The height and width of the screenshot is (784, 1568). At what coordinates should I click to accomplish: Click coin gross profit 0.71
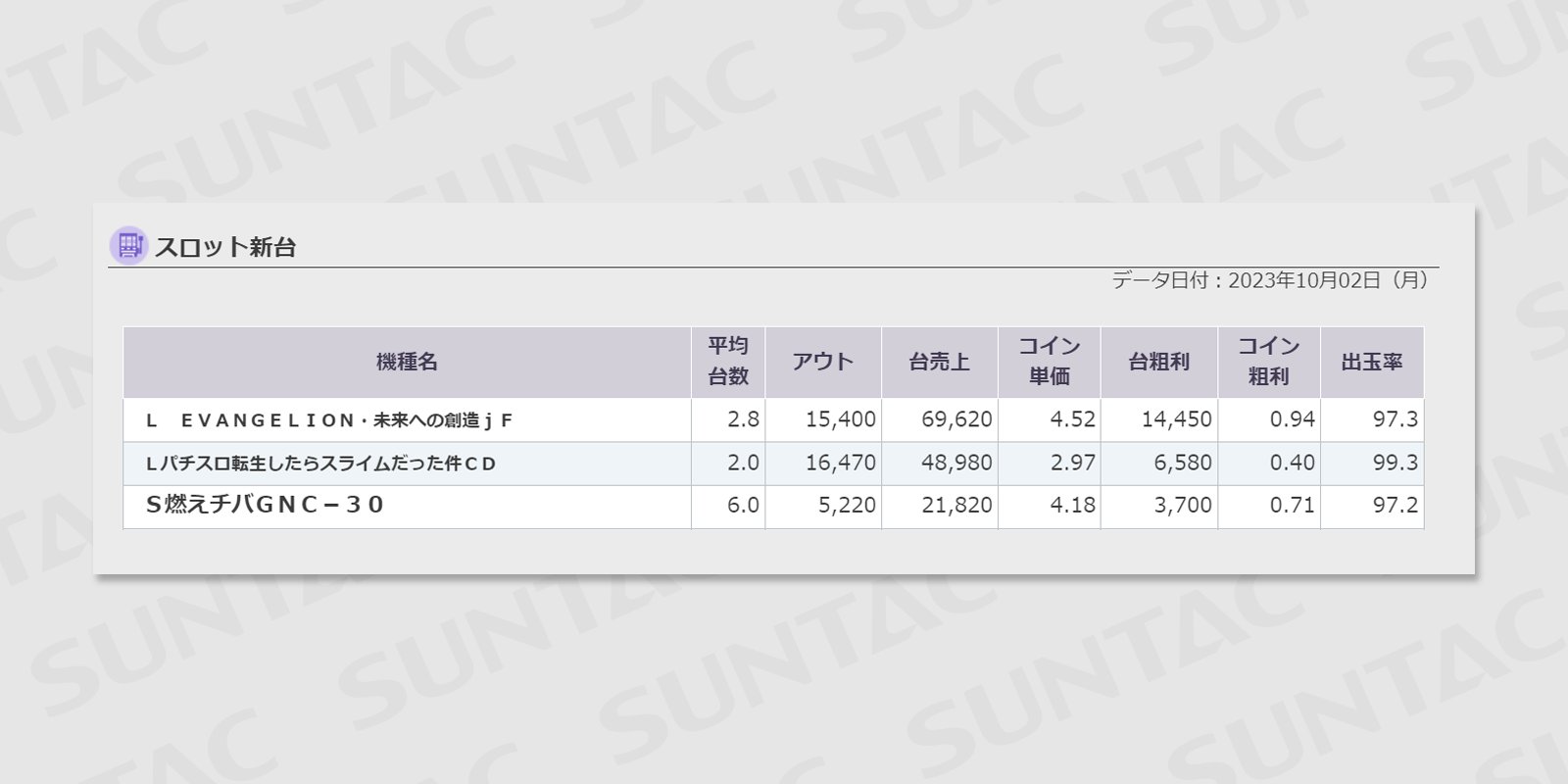1293,506
